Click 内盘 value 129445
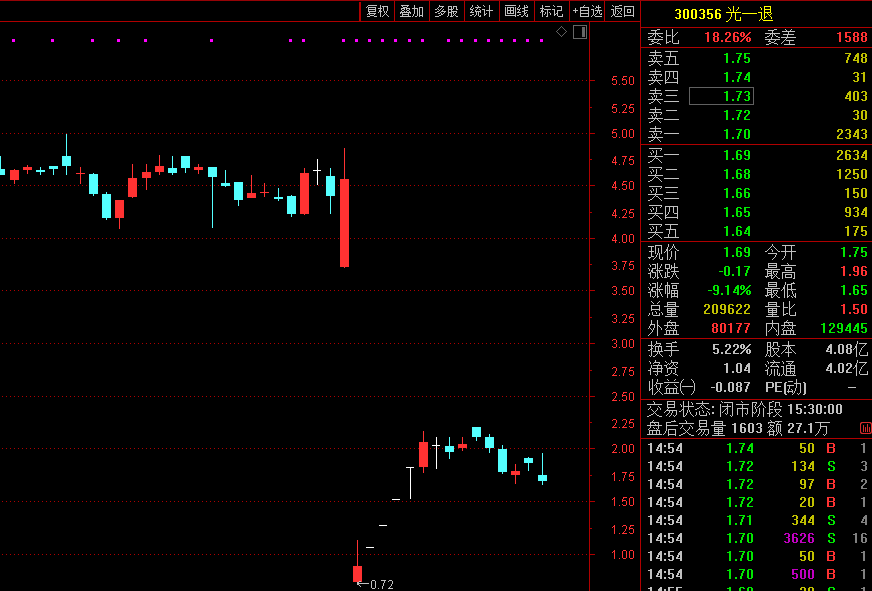Viewport: 872px width, 591px height. click(844, 328)
